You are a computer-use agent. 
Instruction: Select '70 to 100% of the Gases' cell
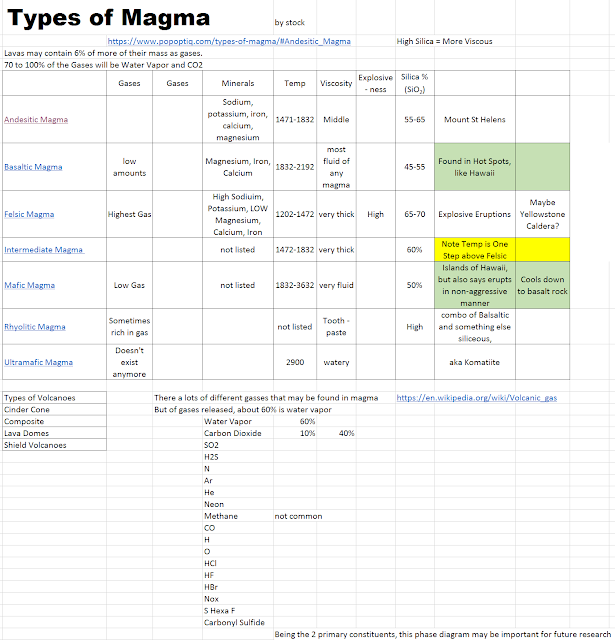pos(103,65)
